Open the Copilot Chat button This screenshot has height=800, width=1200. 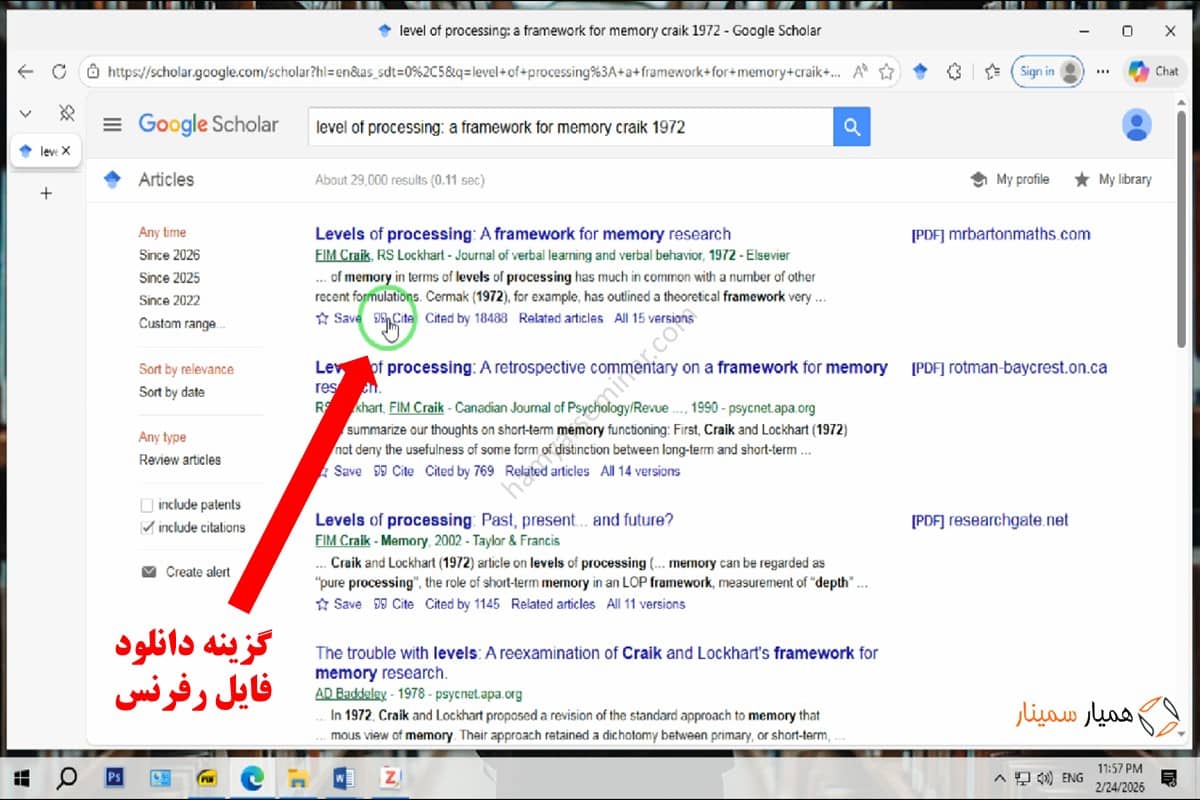pos(1154,72)
